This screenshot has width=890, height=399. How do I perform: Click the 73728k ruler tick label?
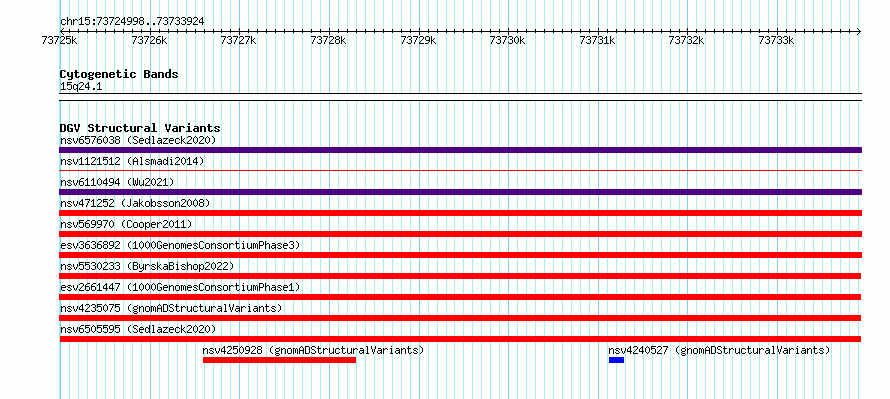pos(329,40)
